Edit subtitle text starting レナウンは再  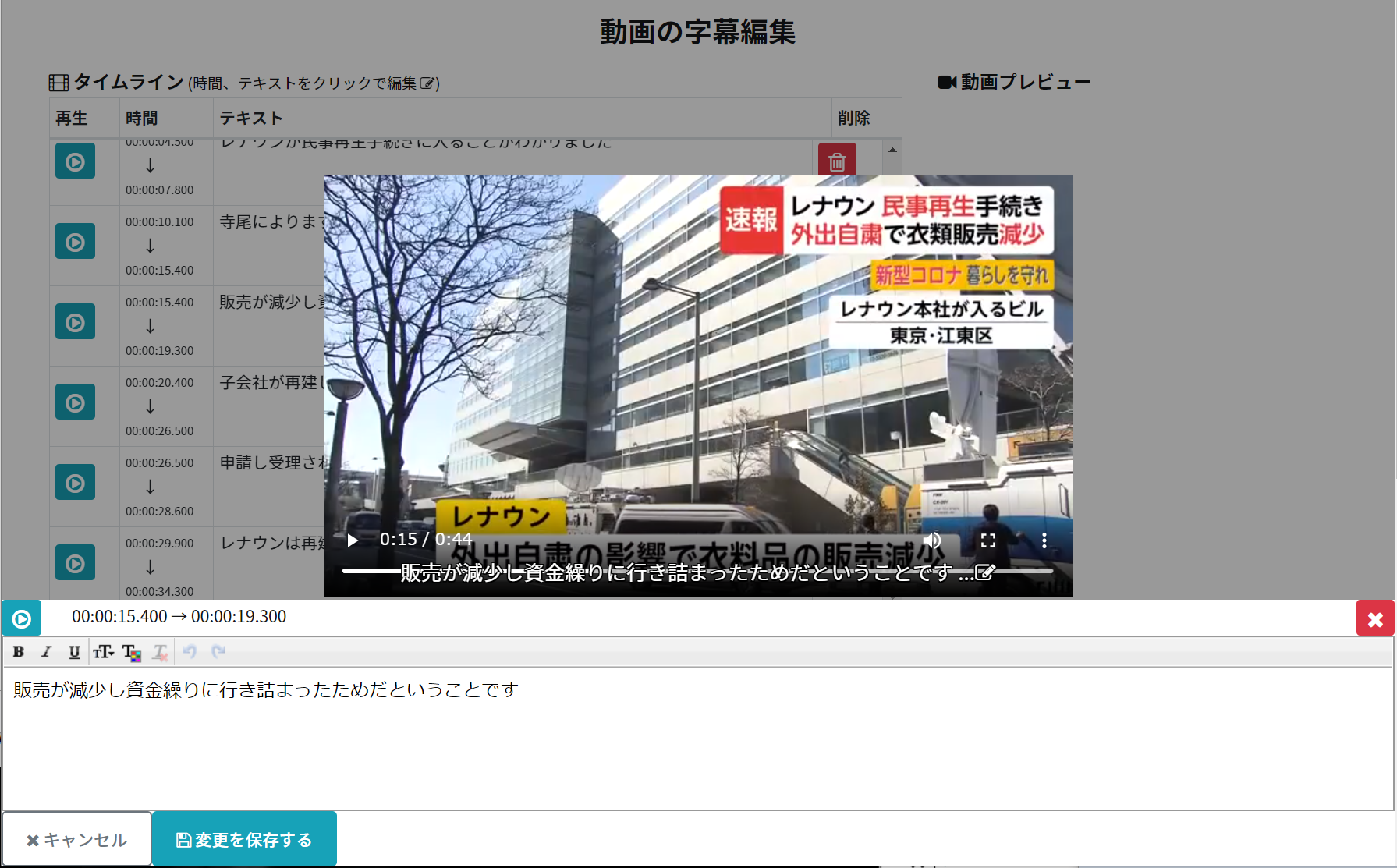[x=271, y=543]
